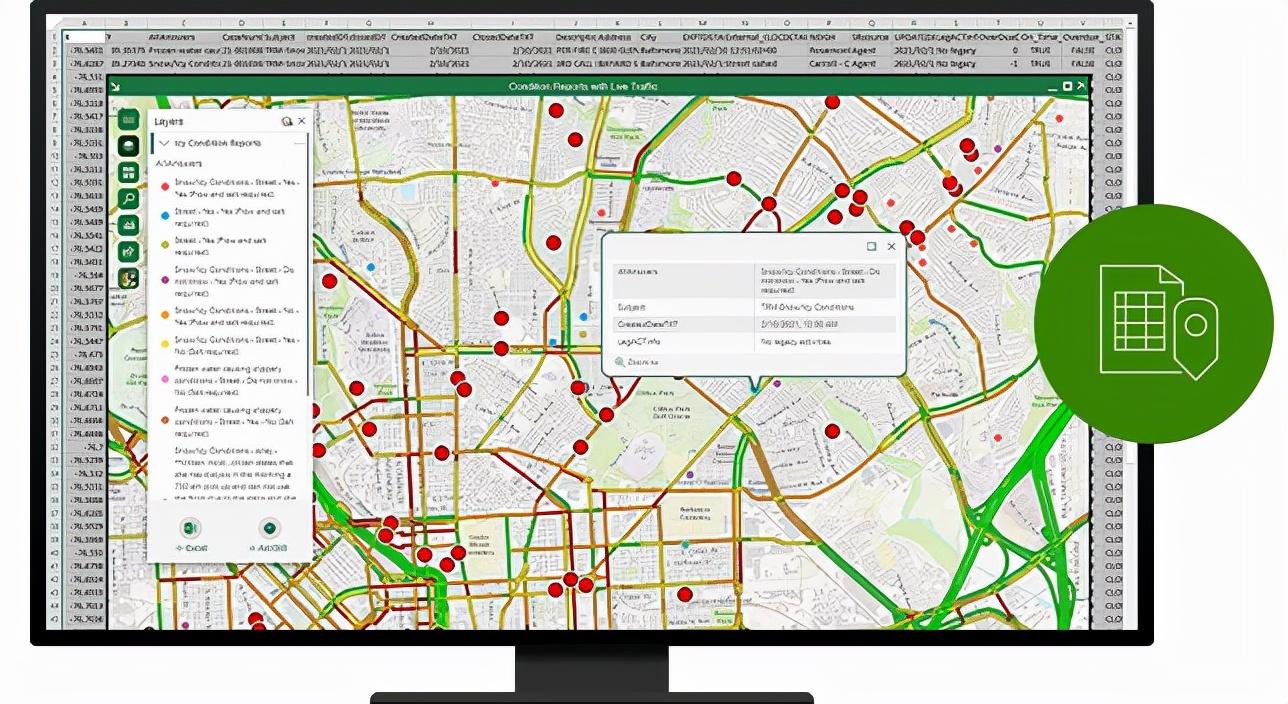Screen dimensions: 1288x704
Task: Click the orange legend symbol in Layers panel
Action: point(165,316)
